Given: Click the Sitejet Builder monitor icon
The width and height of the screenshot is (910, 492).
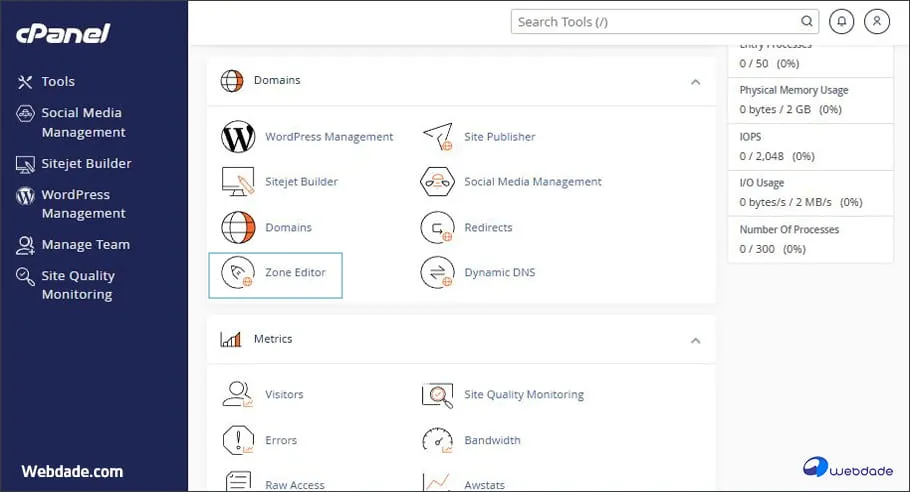Looking at the screenshot, I should coord(238,182).
